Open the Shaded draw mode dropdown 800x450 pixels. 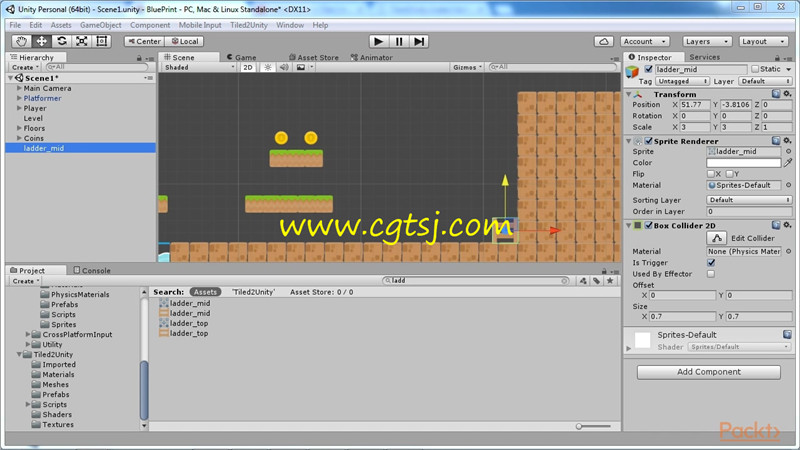pos(199,67)
